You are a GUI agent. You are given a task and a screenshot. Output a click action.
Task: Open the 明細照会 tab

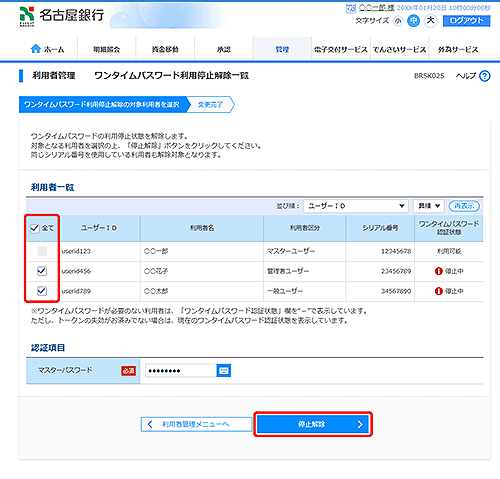tap(107, 49)
